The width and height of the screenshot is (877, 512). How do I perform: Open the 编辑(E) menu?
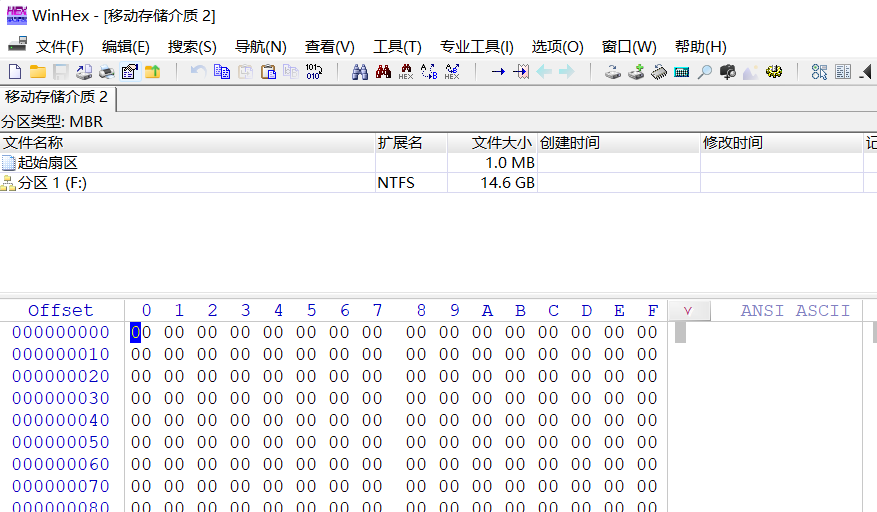pos(126,46)
